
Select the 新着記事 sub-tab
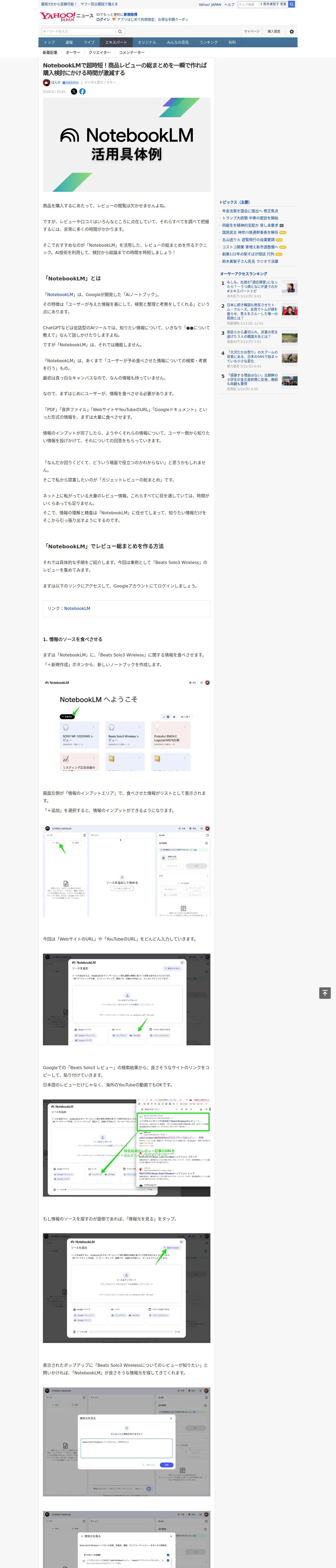tap(50, 52)
